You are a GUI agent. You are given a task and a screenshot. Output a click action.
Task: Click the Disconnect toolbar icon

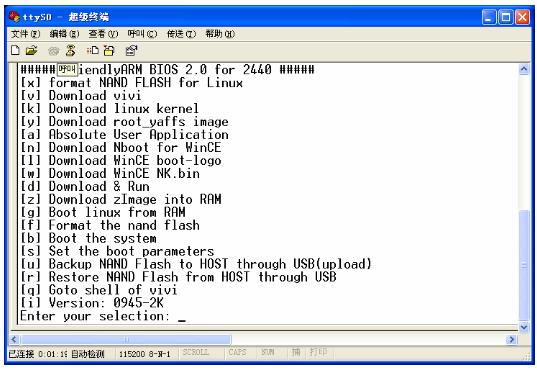coord(71,50)
